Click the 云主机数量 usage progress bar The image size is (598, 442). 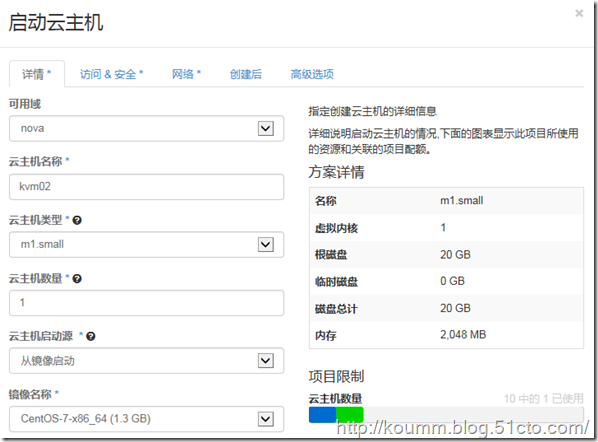point(446,415)
